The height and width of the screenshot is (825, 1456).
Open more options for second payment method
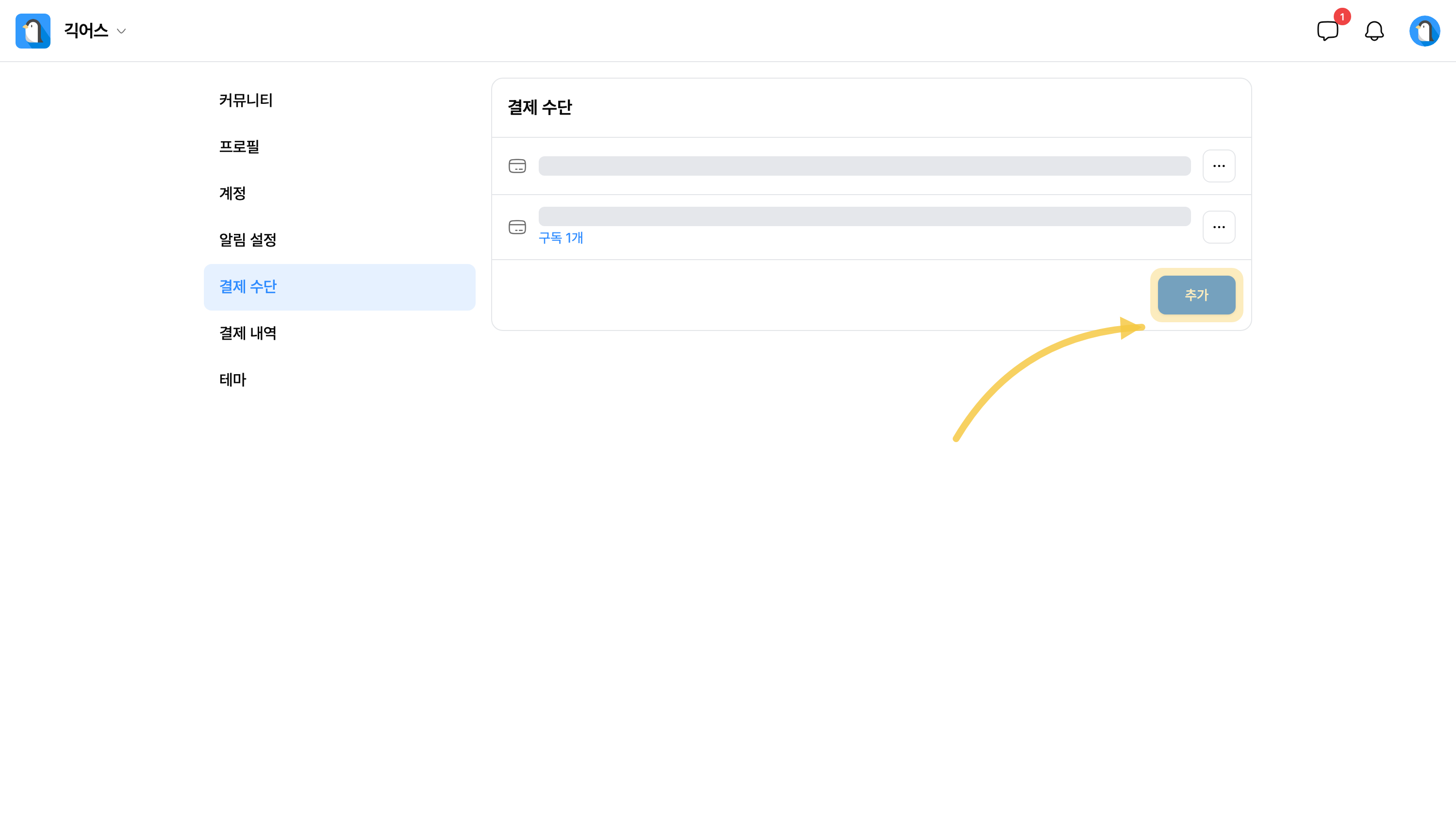tap(1219, 227)
